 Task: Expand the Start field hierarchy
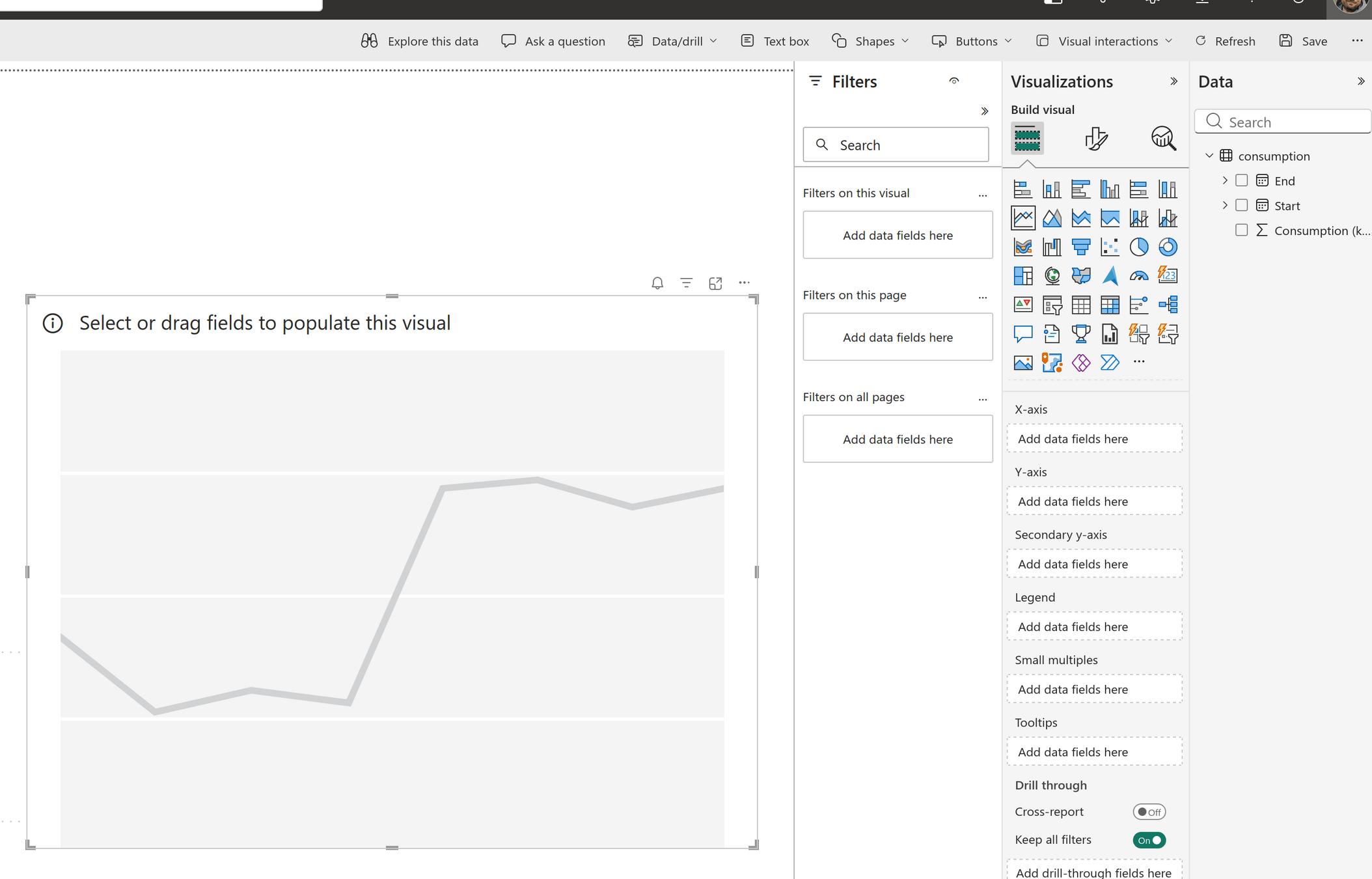pyautogui.click(x=1225, y=205)
